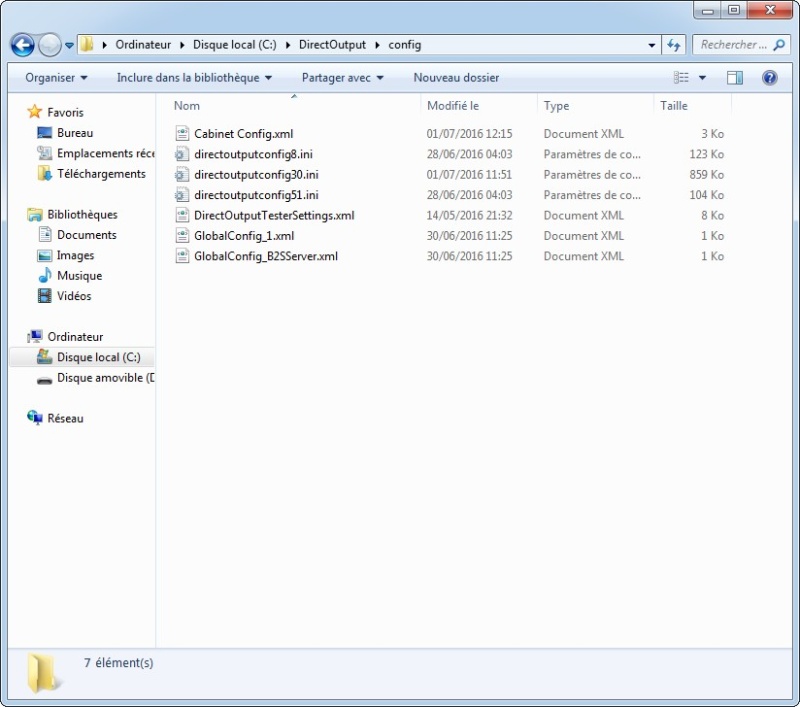Open the Vidéos library
The height and width of the screenshot is (707, 800).
click(x=74, y=296)
